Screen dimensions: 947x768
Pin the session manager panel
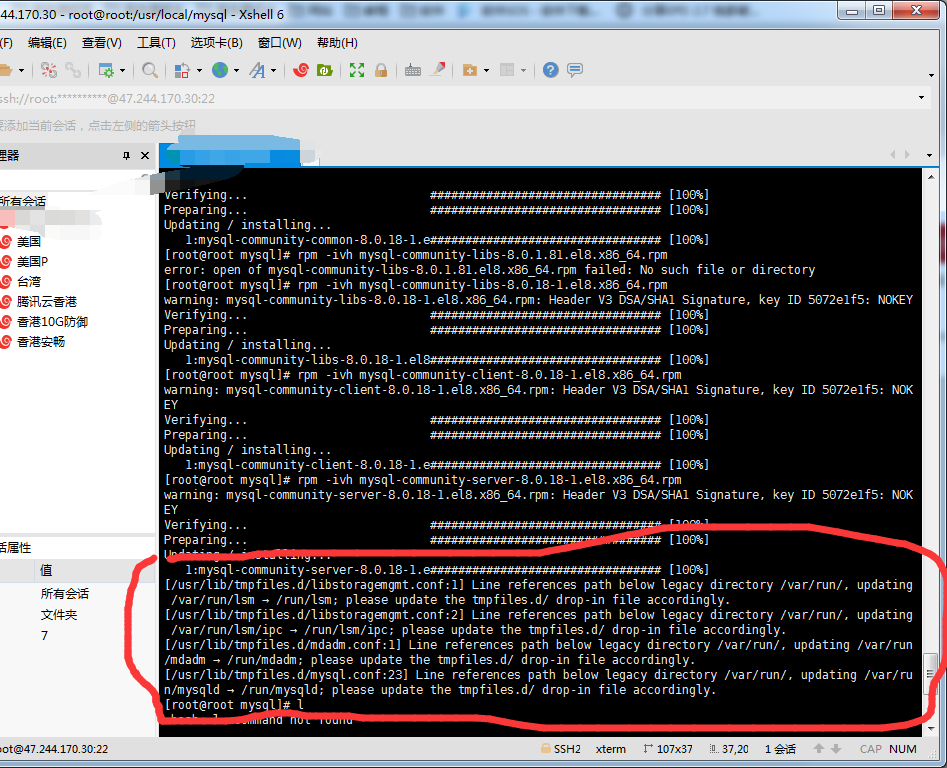(x=128, y=155)
